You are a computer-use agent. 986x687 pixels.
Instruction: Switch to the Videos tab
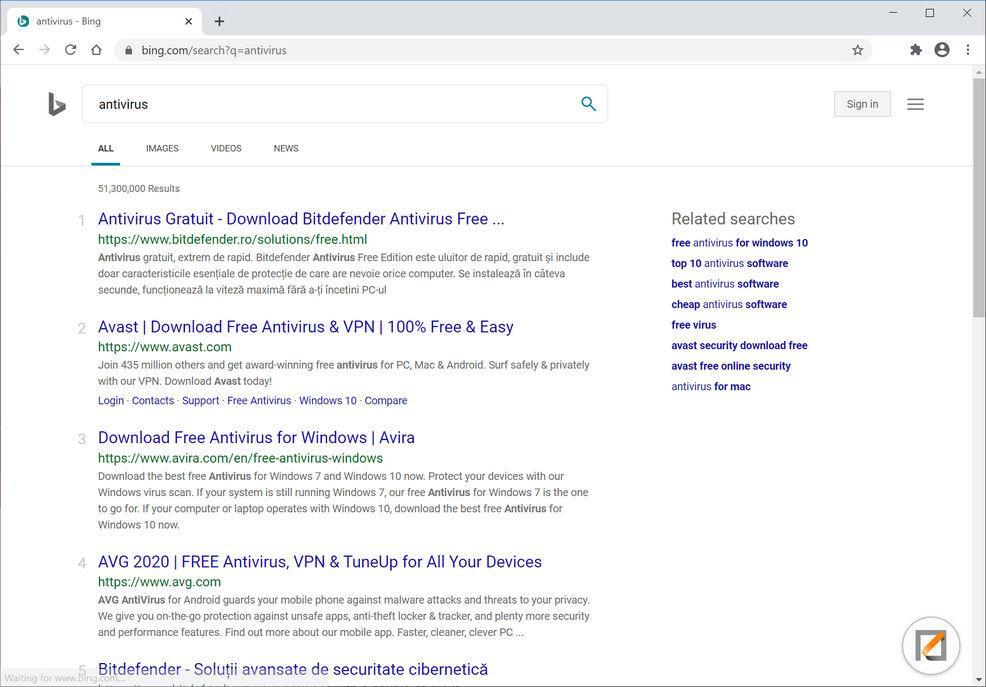pyautogui.click(x=226, y=148)
